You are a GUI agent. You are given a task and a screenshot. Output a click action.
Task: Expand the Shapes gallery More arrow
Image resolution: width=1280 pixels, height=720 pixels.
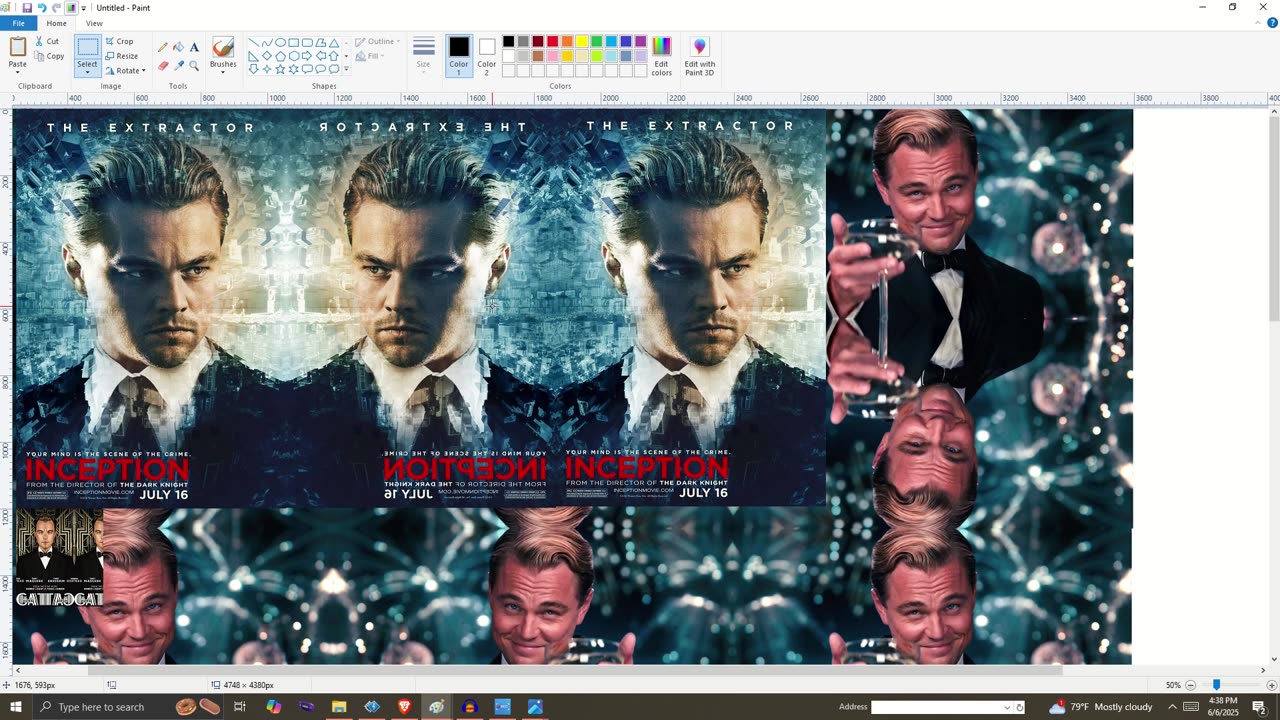347,69
